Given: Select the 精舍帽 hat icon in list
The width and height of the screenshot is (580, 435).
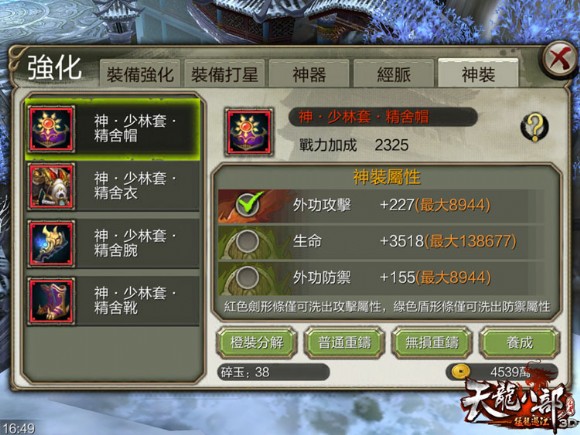Looking at the screenshot, I should [x=52, y=128].
